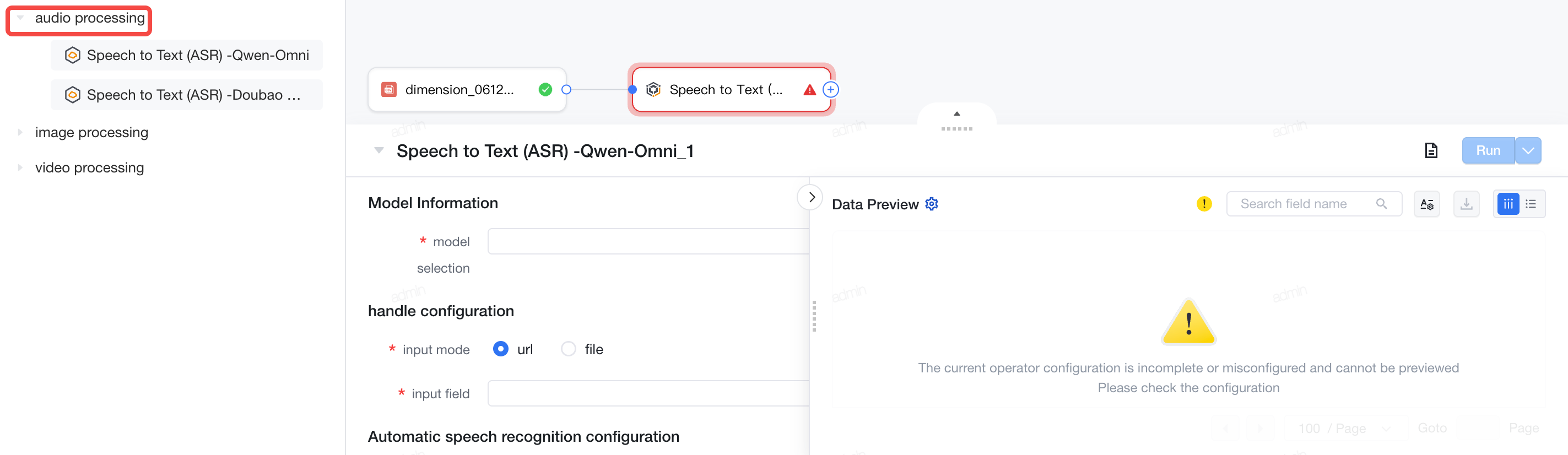Click the download data icon
This screenshot has height=455, width=1568.
[x=1466, y=204]
